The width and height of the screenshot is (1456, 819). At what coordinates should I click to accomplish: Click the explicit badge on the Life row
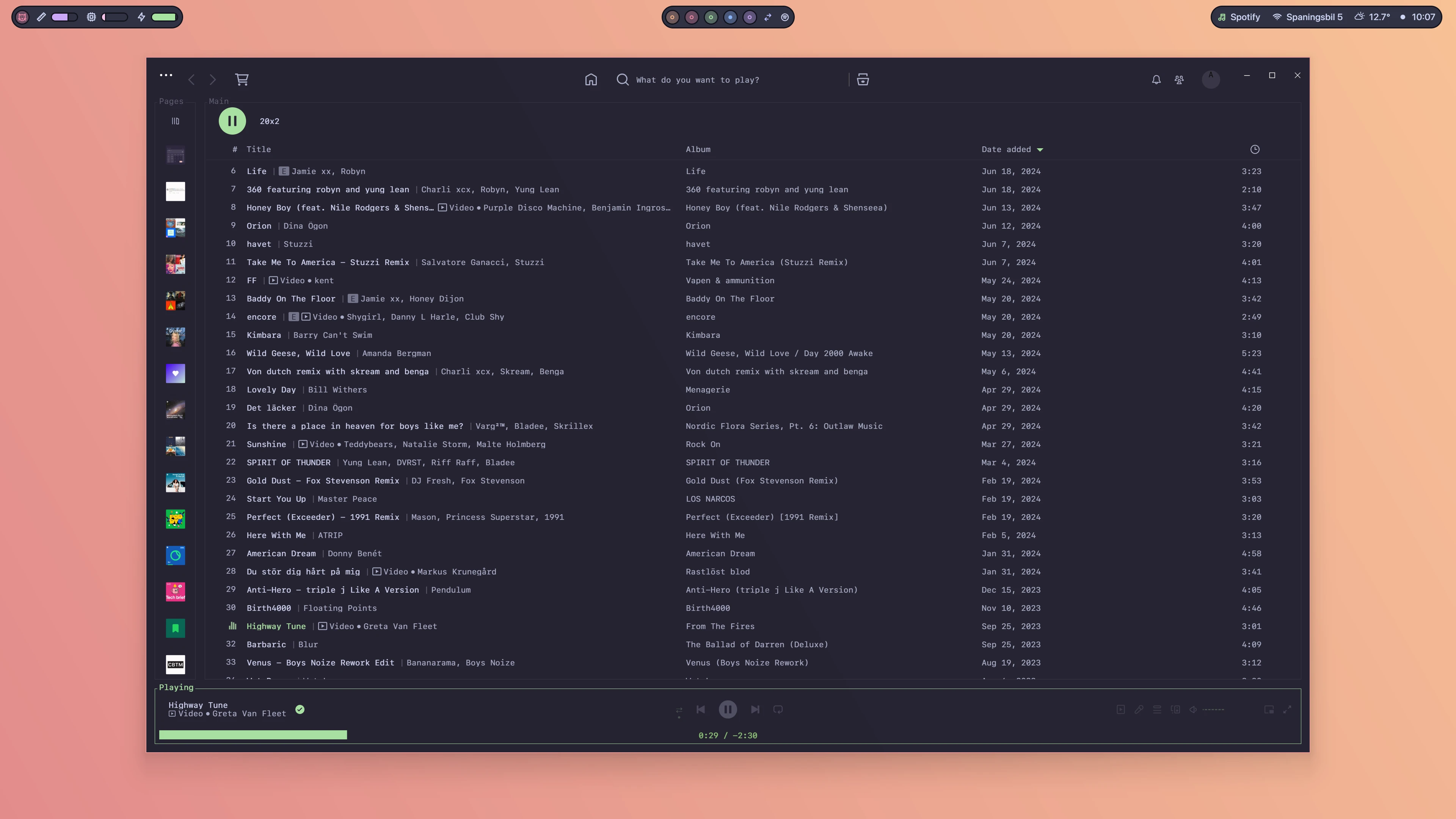coord(284,171)
